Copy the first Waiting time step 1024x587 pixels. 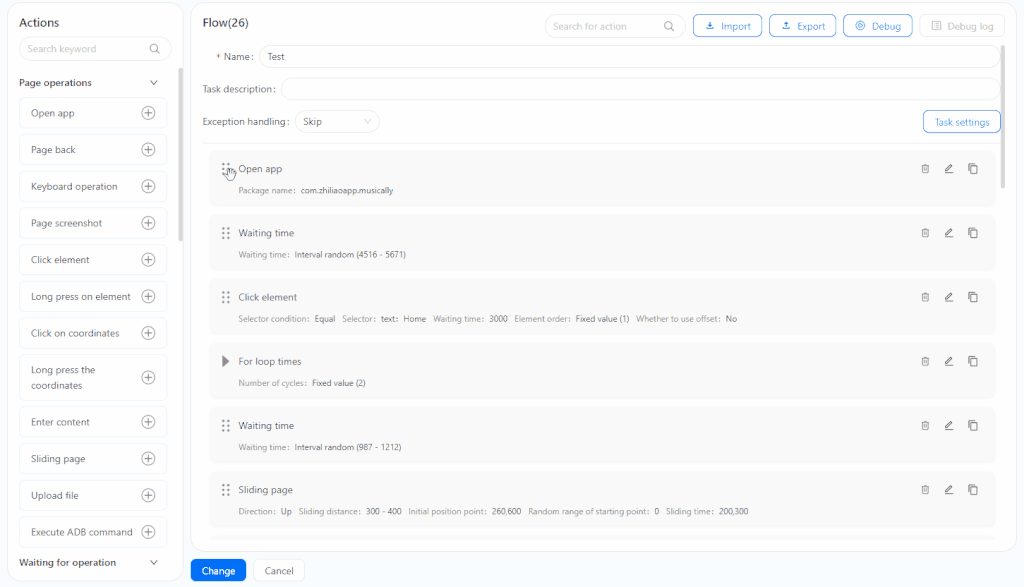tap(972, 233)
